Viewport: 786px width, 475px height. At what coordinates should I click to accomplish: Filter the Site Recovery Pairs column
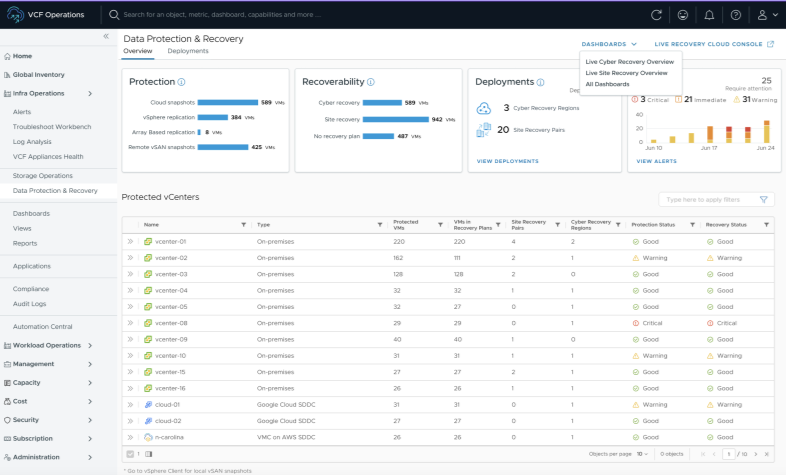coord(557,225)
